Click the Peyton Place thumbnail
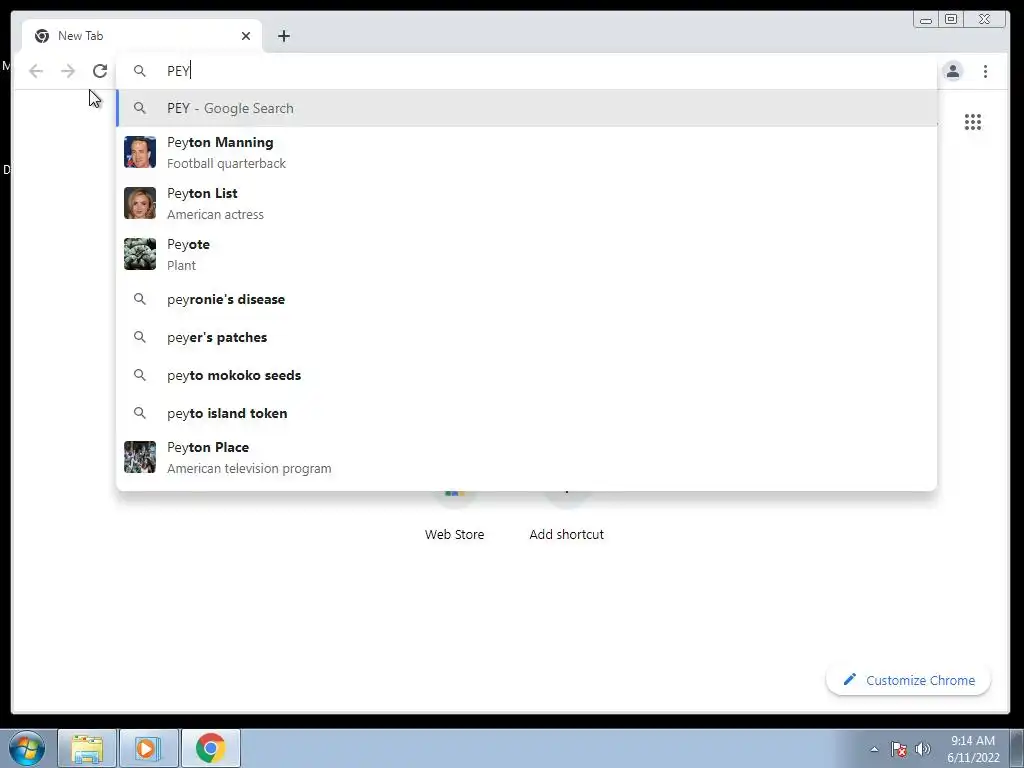 (140, 457)
